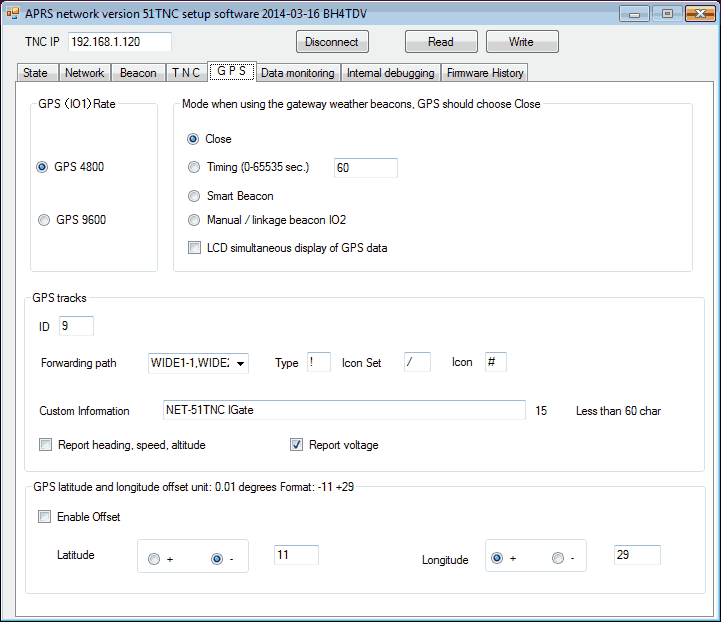Enable LCD simultaneous display of GPS data
Screen dimensions: 721x622
[194, 248]
